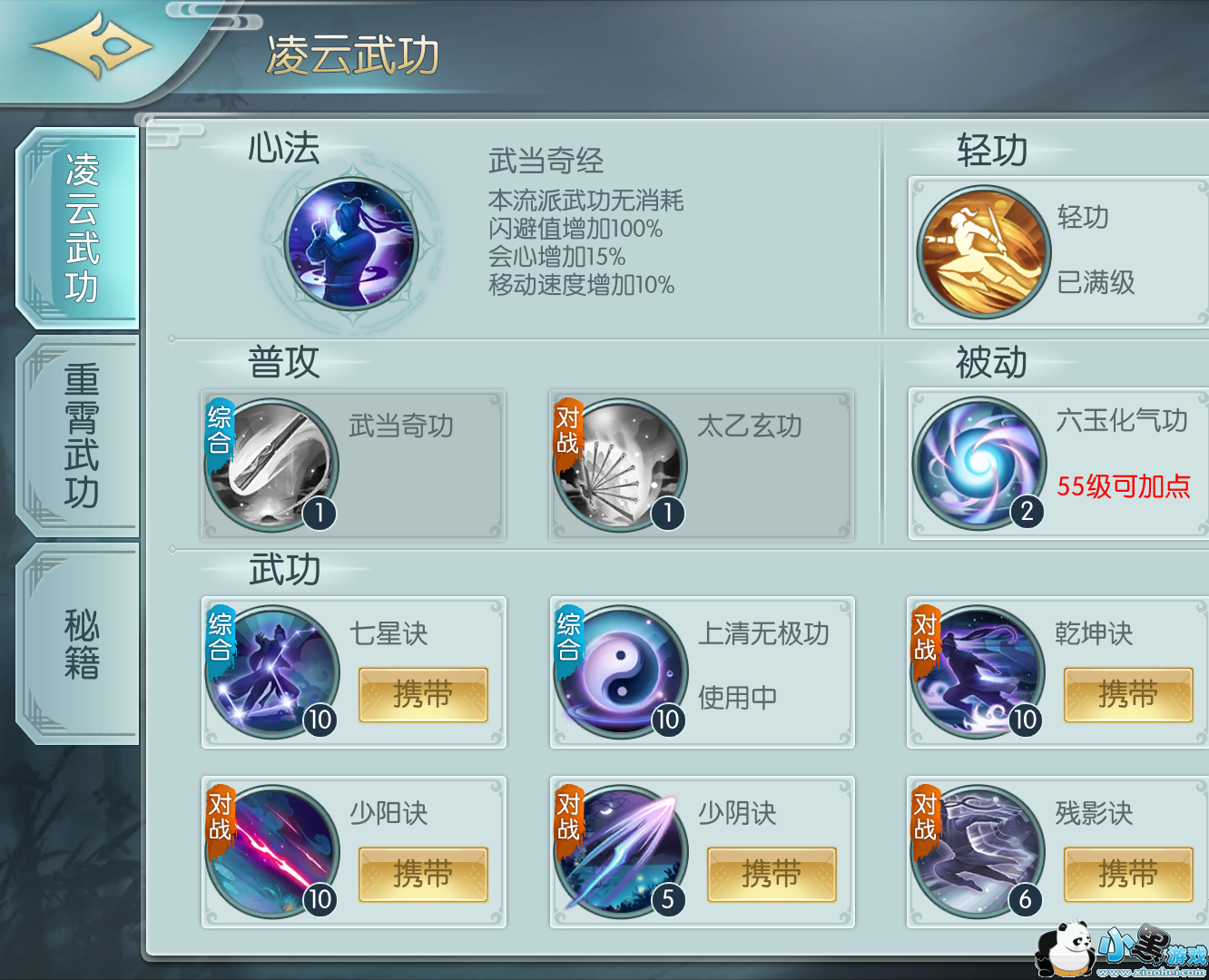Image resolution: width=1209 pixels, height=980 pixels.
Task: Click 携带 button under 少阳诀
Action: point(423,875)
